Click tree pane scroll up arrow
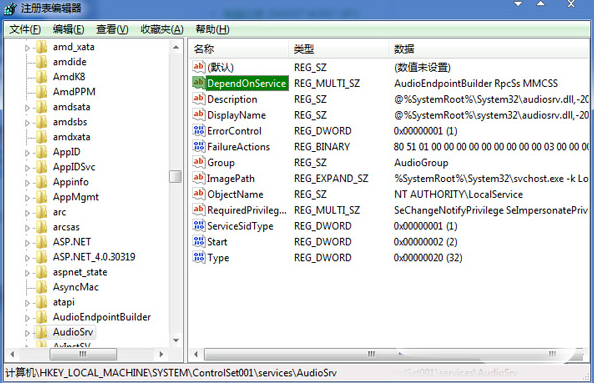This screenshot has height=383, width=594. coord(175,47)
